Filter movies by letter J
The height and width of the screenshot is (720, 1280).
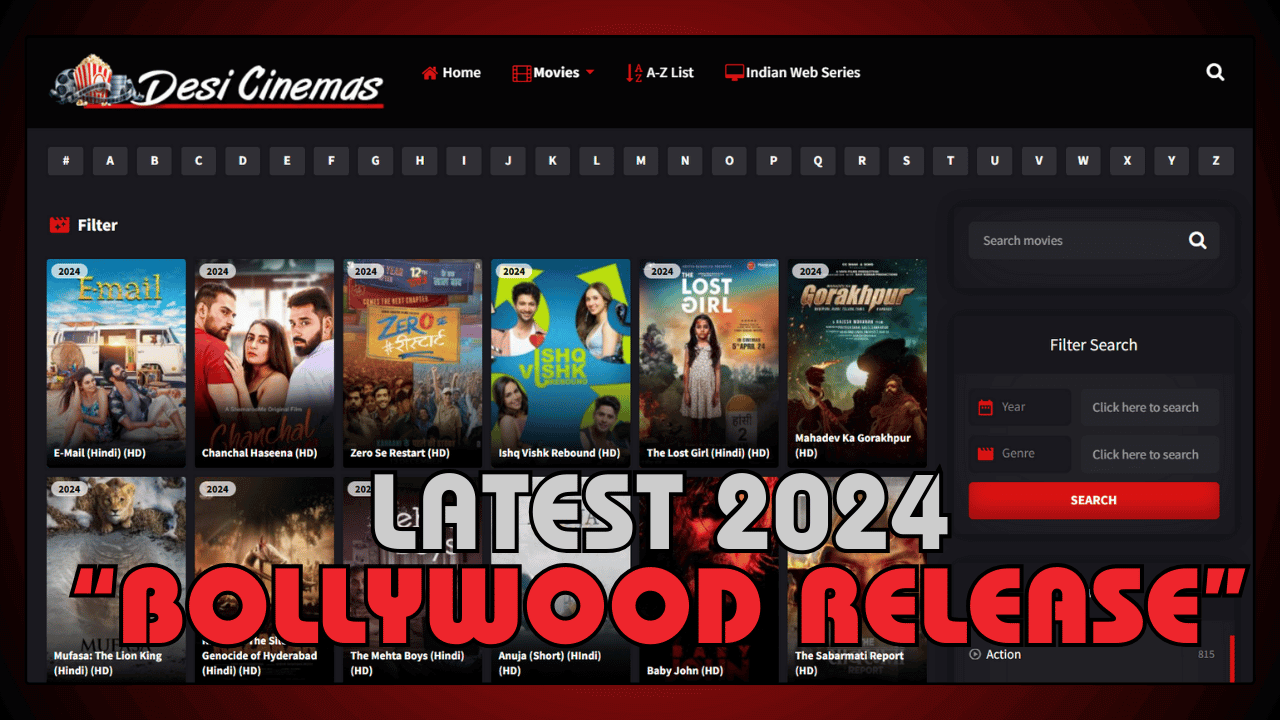tap(508, 161)
